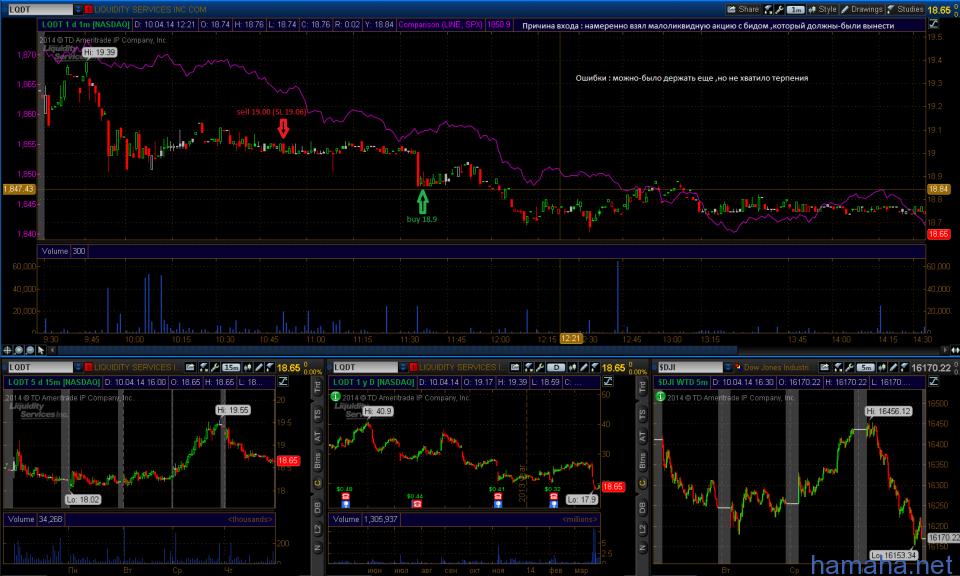
Task: Click green info icon in $DJI chart
Action: coord(660,396)
